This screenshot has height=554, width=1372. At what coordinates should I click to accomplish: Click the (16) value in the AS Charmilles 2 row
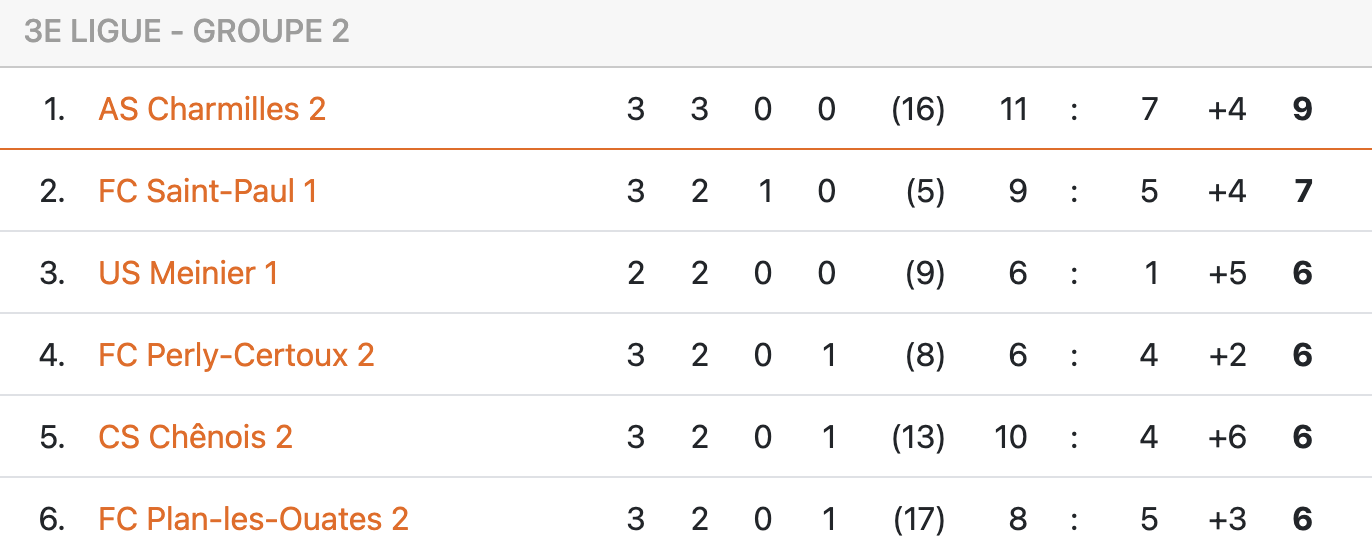click(x=918, y=109)
